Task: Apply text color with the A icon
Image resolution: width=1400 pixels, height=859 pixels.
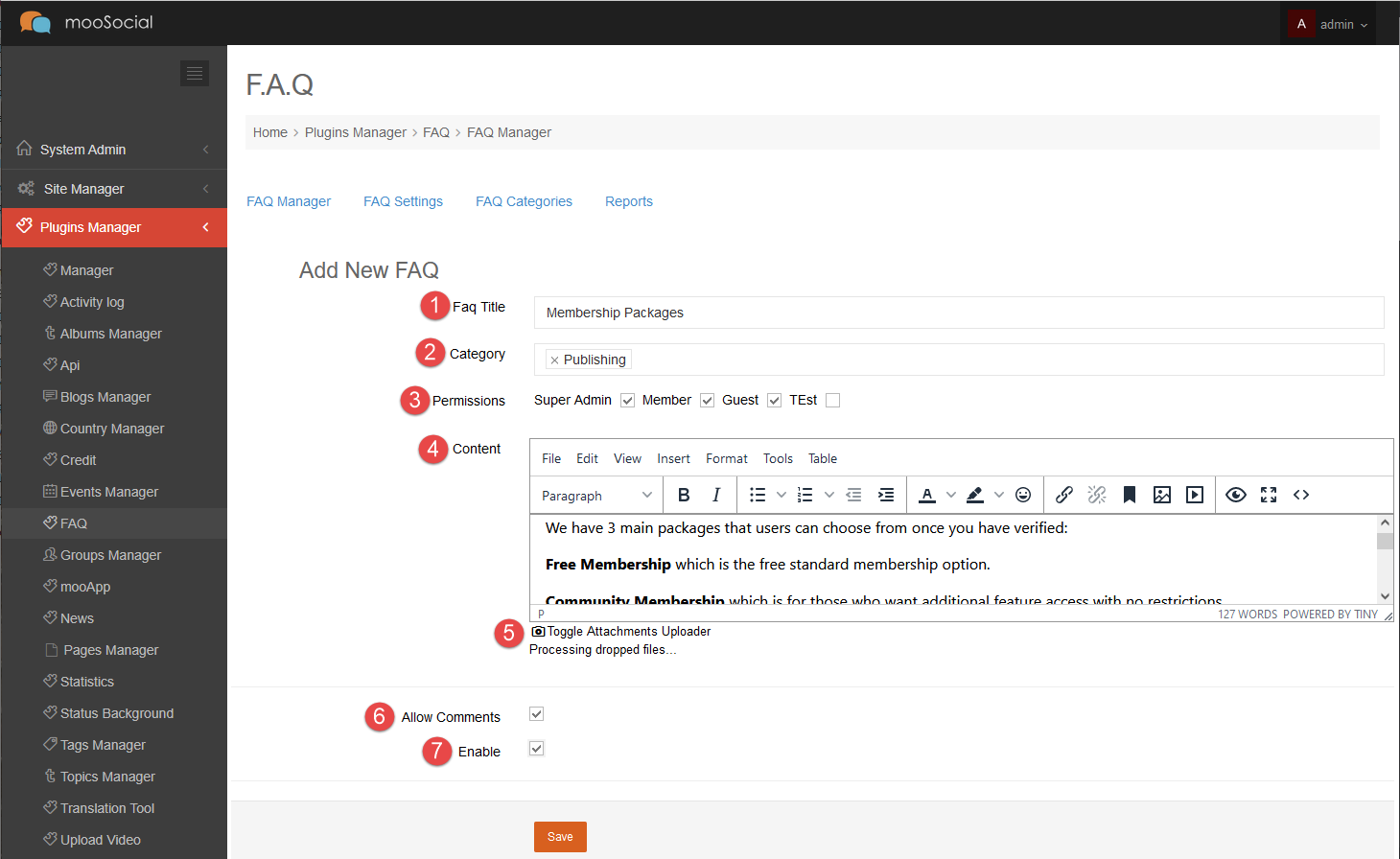Action: (x=927, y=495)
